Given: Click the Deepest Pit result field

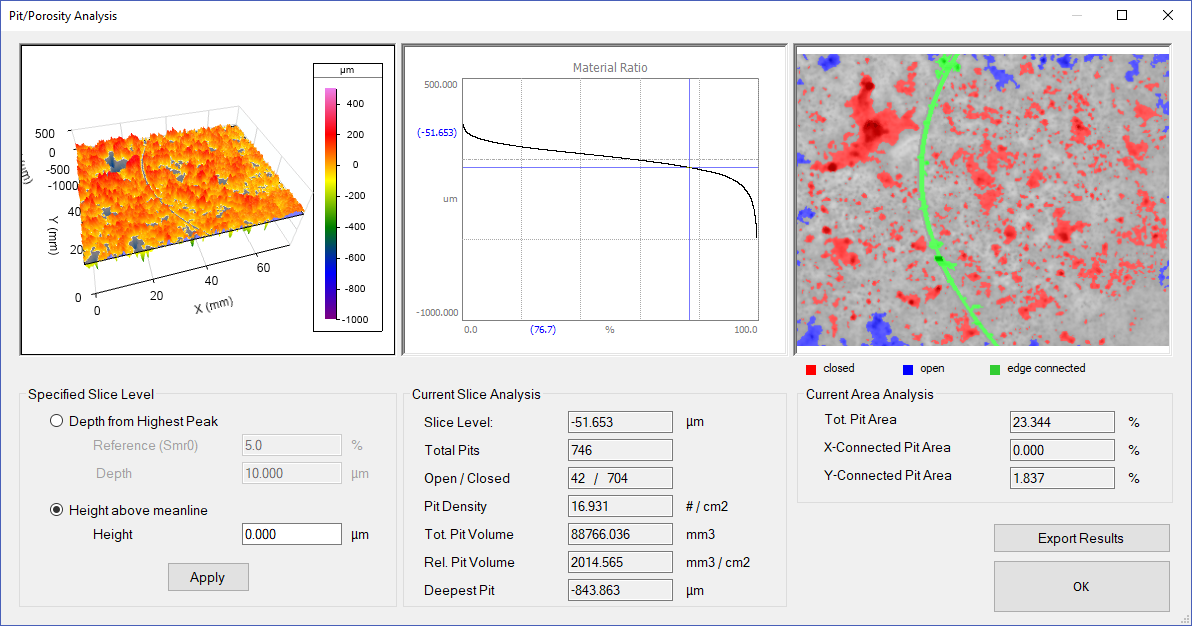Looking at the screenshot, I should 620,589.
